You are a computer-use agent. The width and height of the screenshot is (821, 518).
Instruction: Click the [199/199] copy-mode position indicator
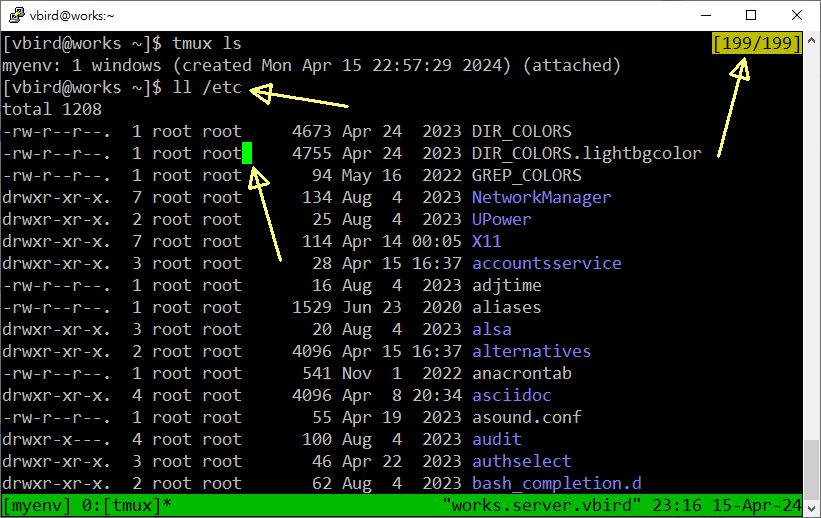[757, 43]
